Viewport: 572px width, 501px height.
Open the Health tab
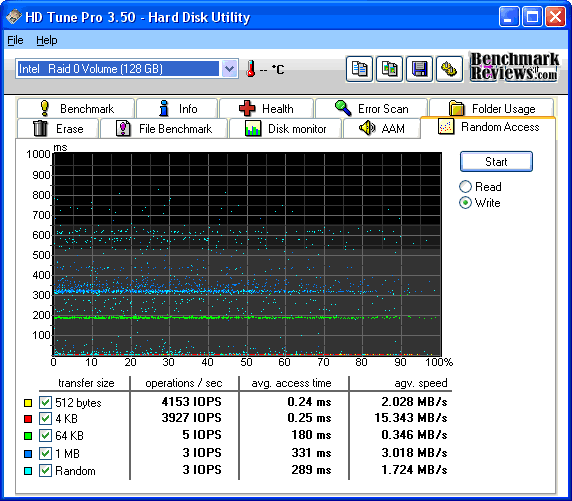coord(266,108)
